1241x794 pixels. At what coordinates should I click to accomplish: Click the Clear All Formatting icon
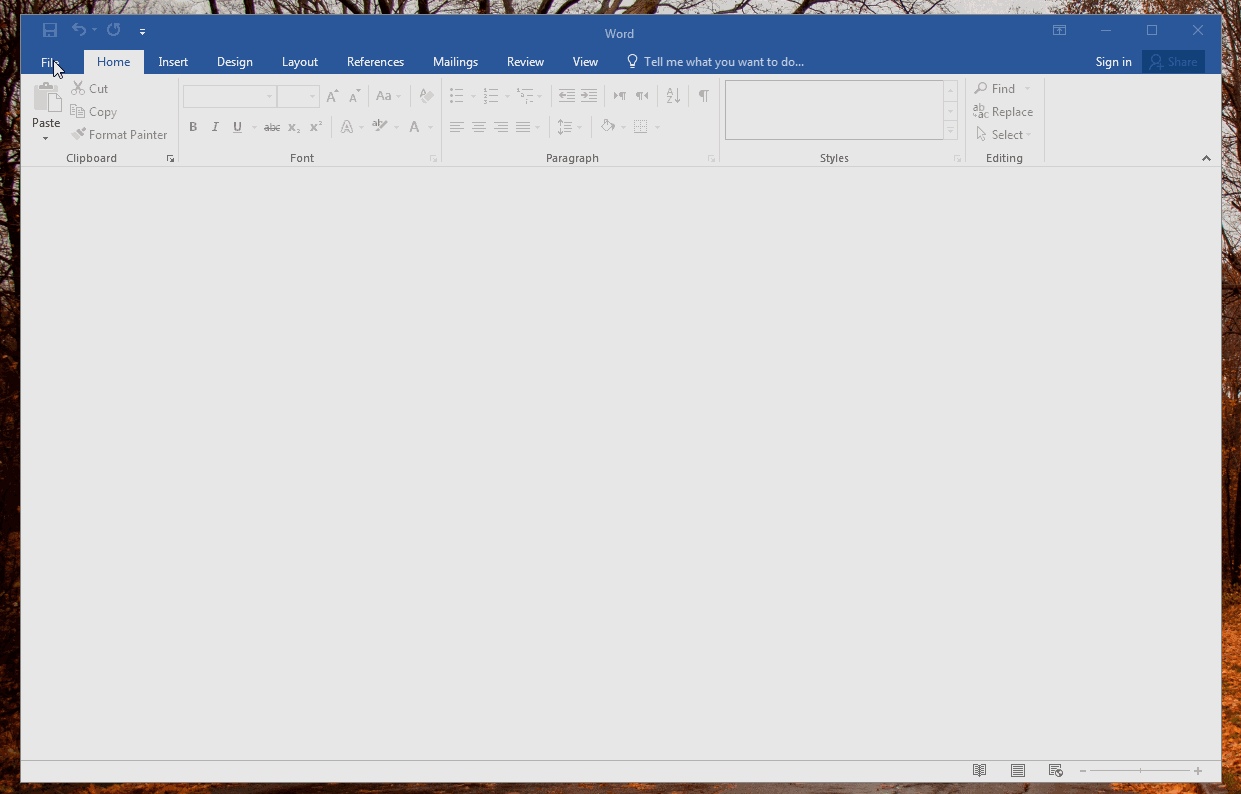pos(427,96)
